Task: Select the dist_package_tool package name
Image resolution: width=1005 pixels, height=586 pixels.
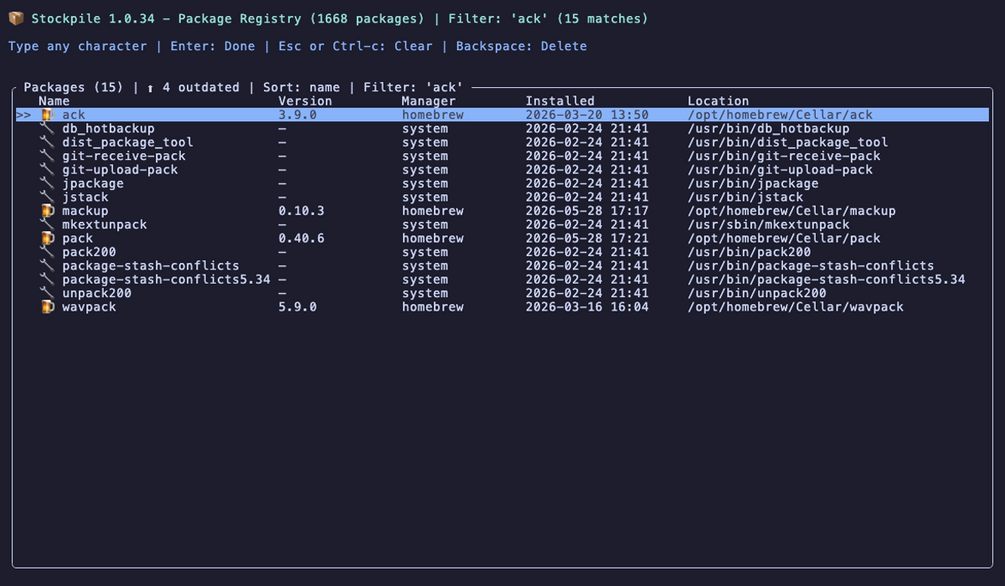Action: click(128, 142)
